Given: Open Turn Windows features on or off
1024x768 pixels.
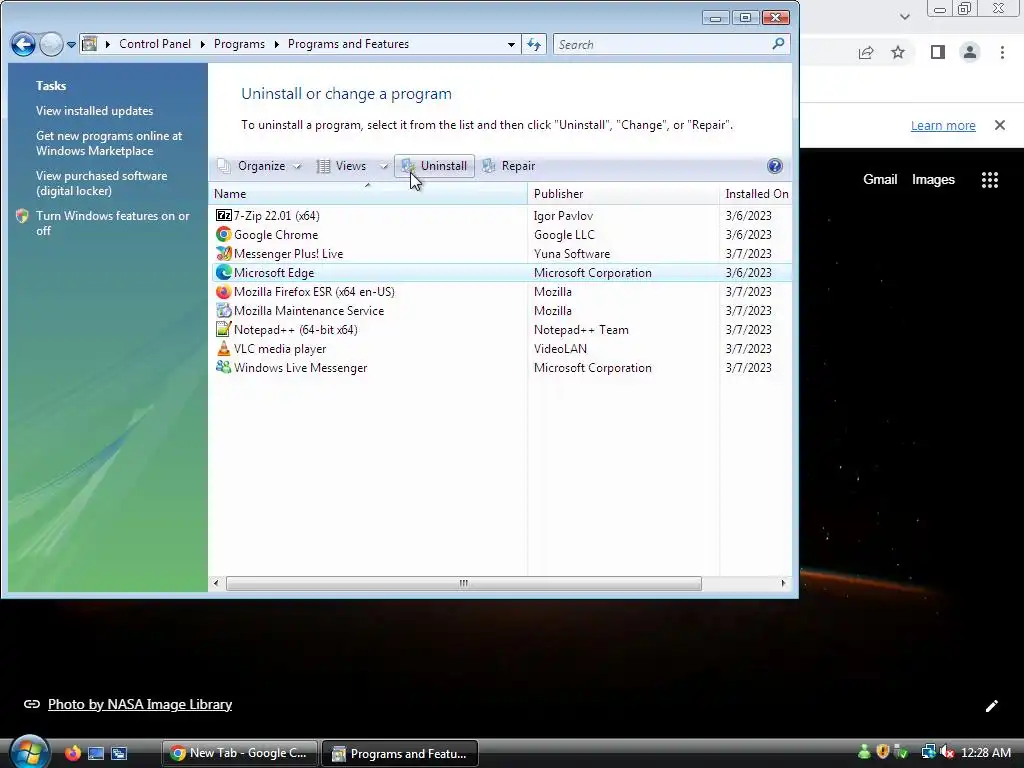Looking at the screenshot, I should tap(112, 223).
